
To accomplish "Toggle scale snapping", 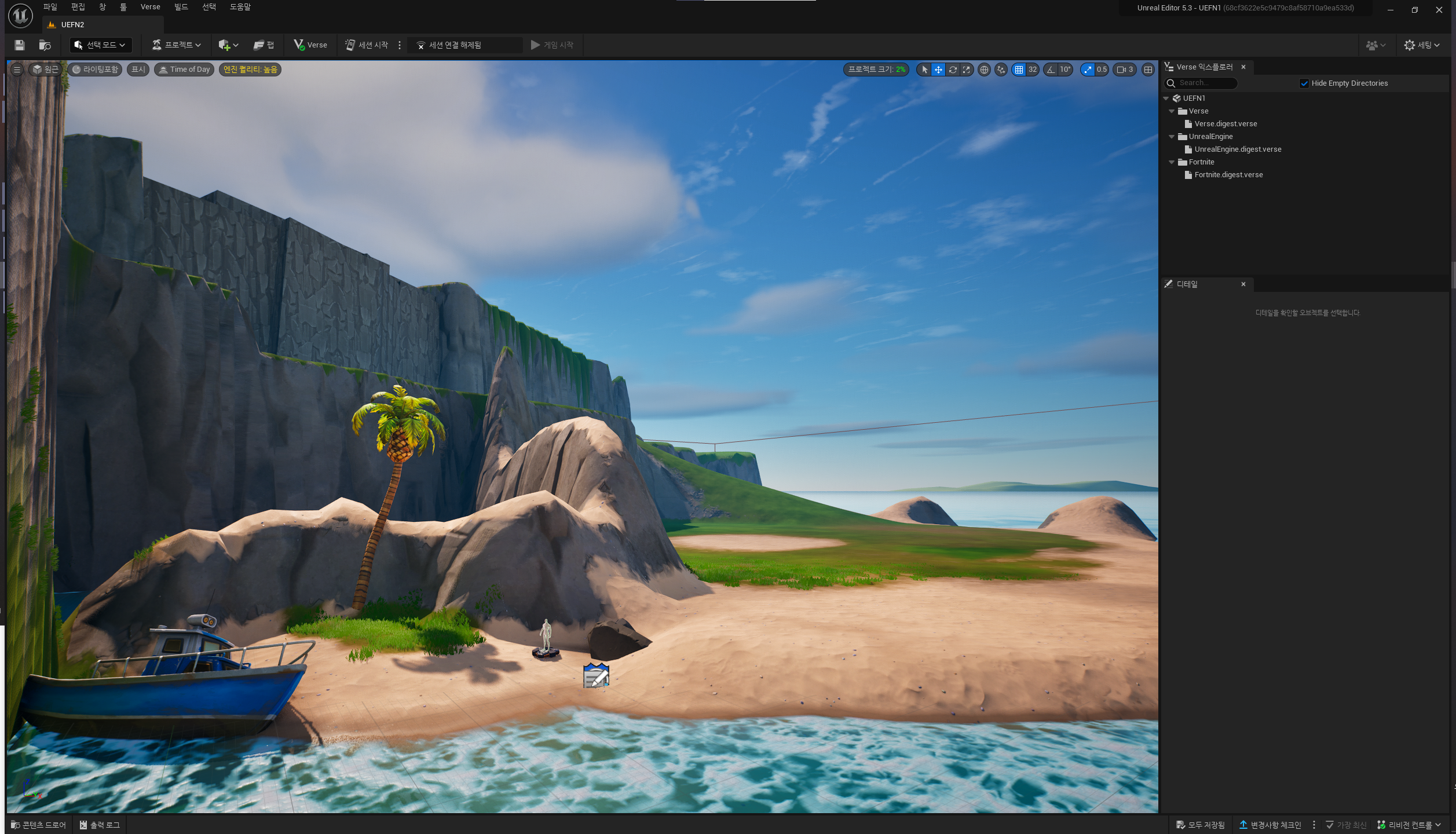I will pos(1088,69).
